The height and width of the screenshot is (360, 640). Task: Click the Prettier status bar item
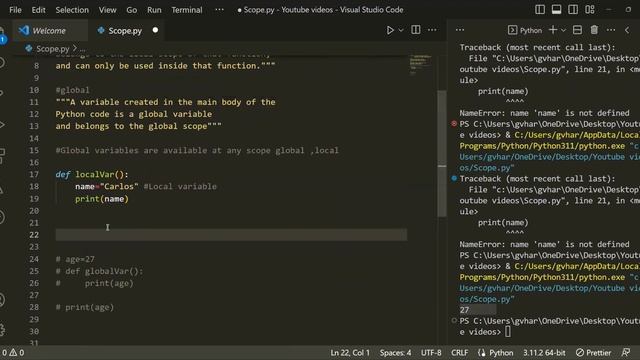tap(593, 353)
